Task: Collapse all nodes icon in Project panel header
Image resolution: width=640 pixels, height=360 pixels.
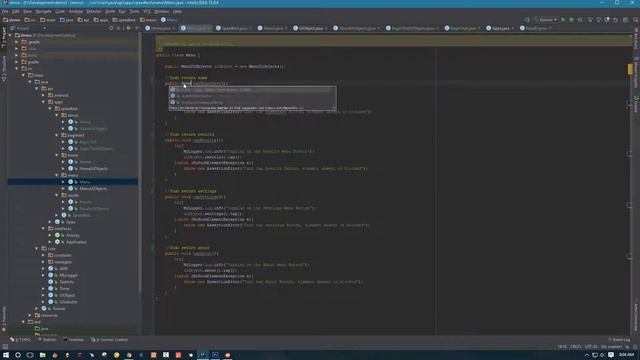Action: [119, 28]
